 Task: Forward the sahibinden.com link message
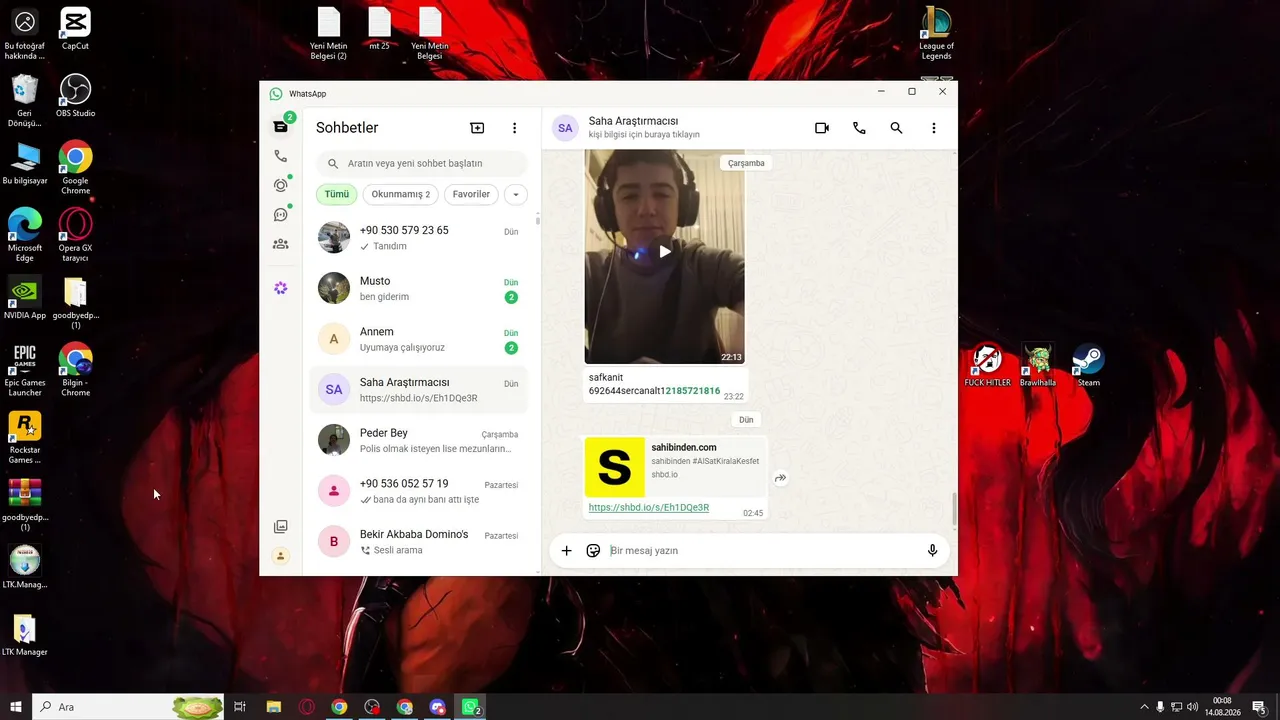point(780,478)
